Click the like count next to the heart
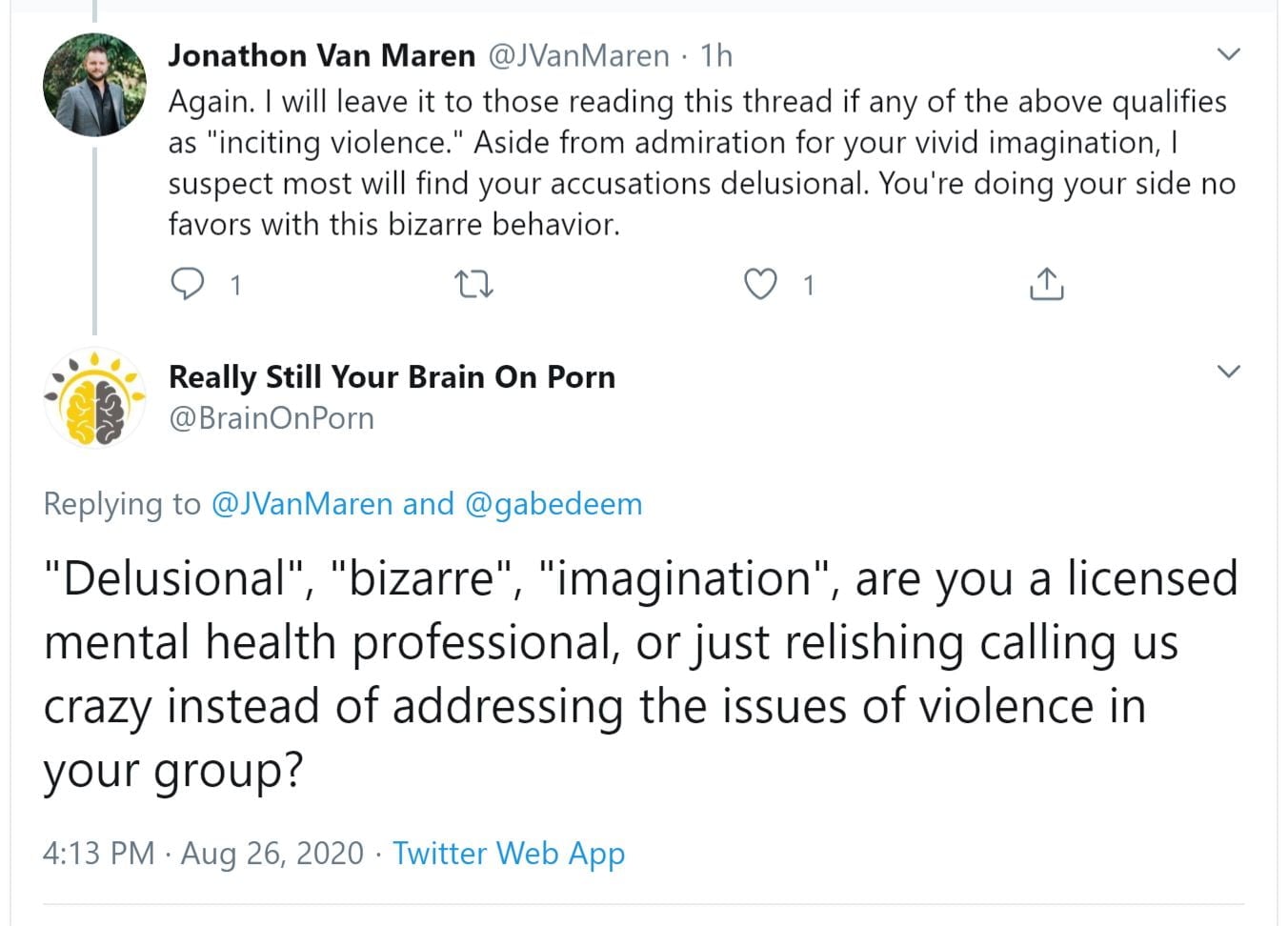The height and width of the screenshot is (926, 1288). (x=808, y=285)
